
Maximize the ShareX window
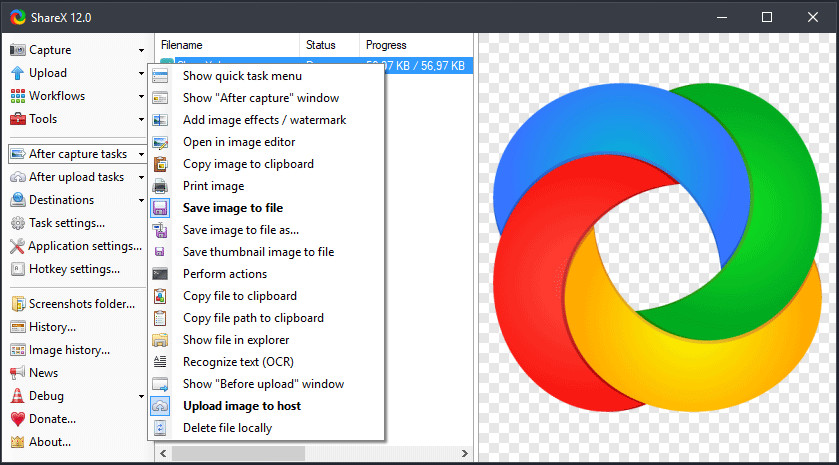tap(767, 17)
